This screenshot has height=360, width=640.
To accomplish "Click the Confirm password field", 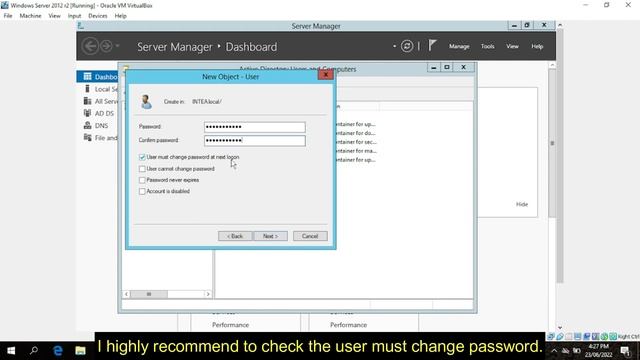I will tap(255, 140).
